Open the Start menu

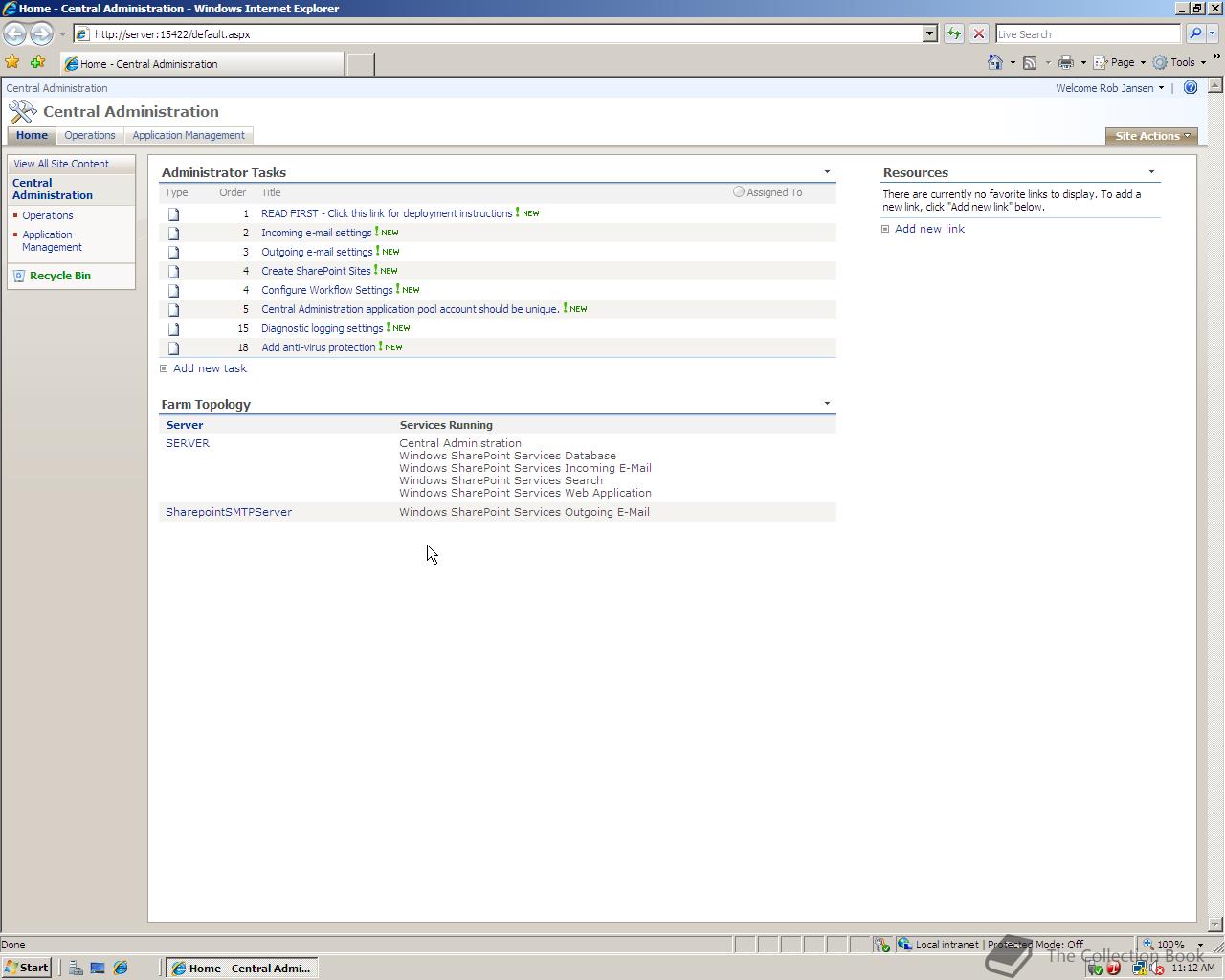pyautogui.click(x=27, y=968)
